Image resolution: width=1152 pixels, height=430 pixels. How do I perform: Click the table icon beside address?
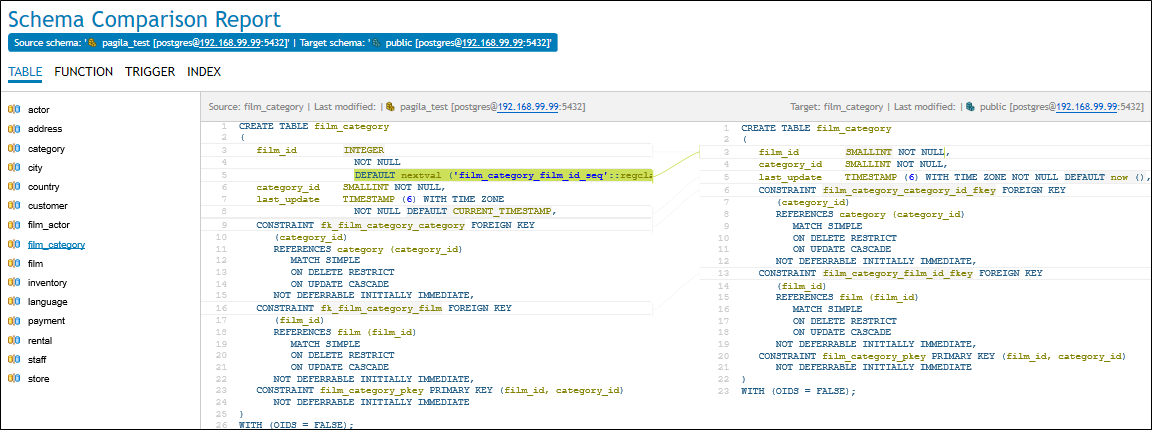tap(13, 129)
